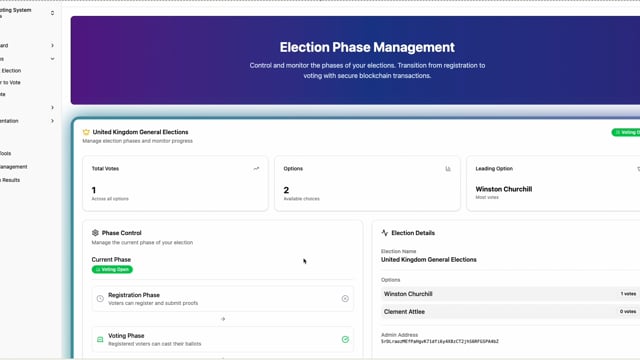Click the clock icon in Registration Phase row
The height and width of the screenshot is (360, 640).
[100, 298]
